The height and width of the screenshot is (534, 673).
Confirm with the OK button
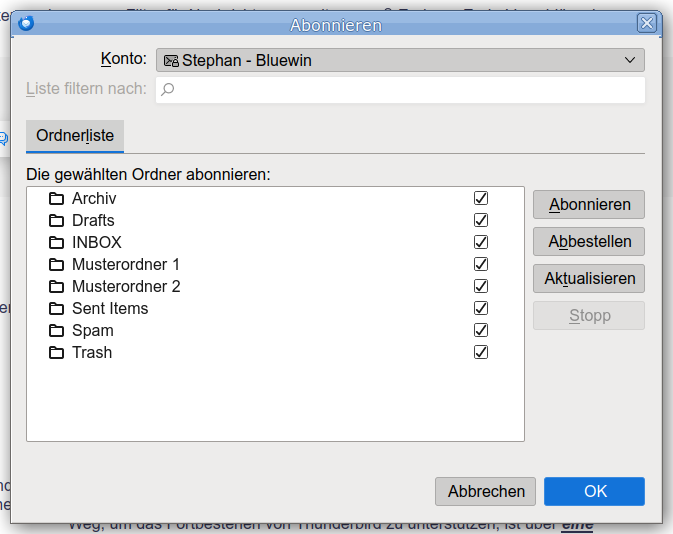(x=595, y=491)
